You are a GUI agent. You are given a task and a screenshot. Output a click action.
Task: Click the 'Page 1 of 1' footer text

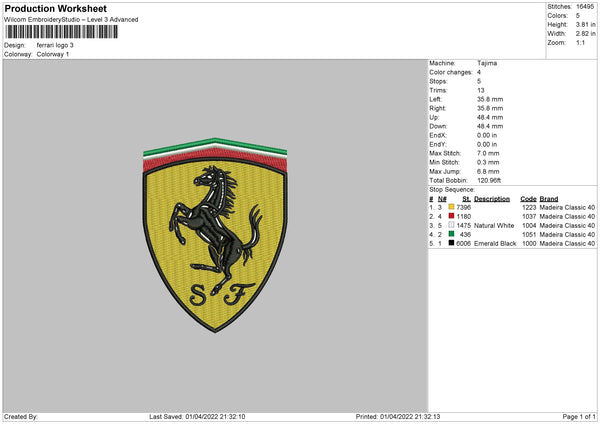pyautogui.click(x=579, y=417)
